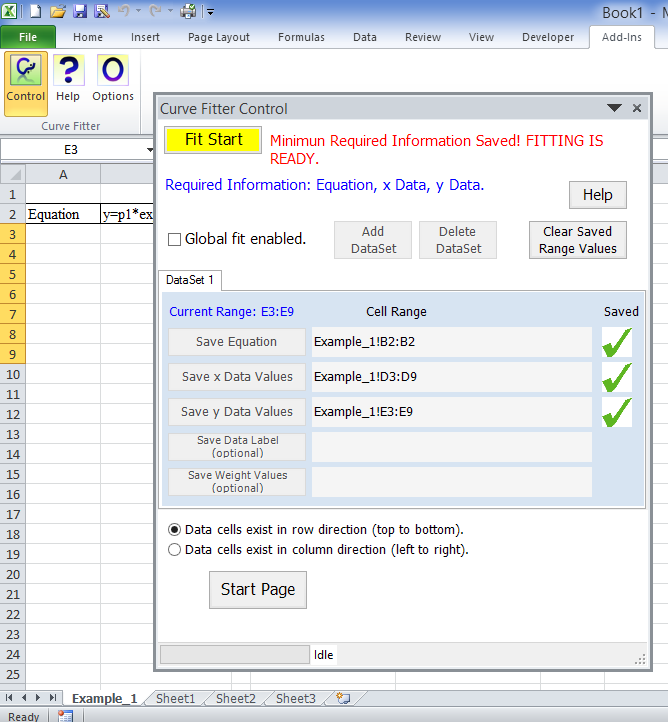
Task: Switch to the Sheet1 worksheet tab
Action: click(175, 699)
